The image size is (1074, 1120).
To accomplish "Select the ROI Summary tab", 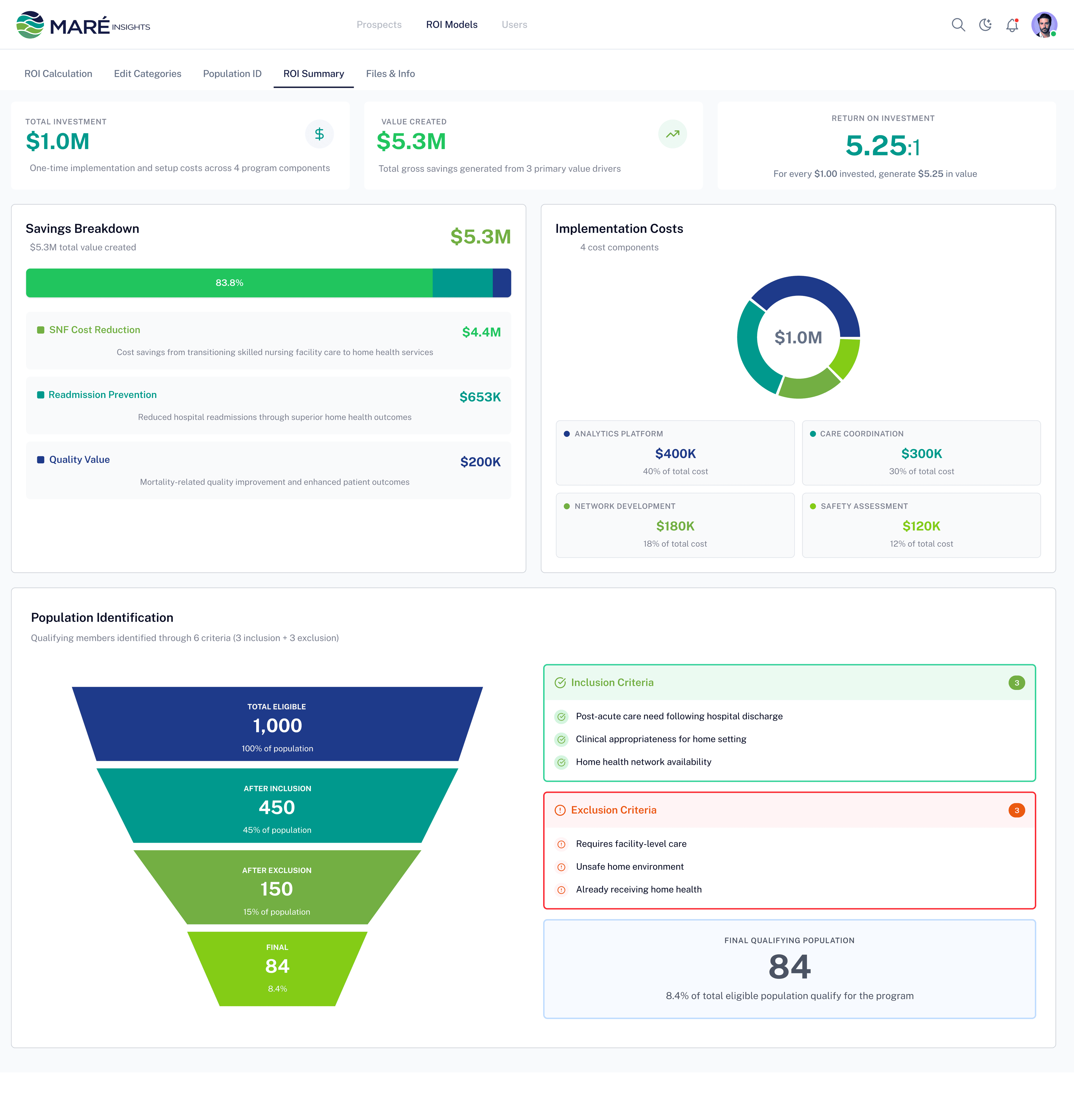I will tap(314, 74).
